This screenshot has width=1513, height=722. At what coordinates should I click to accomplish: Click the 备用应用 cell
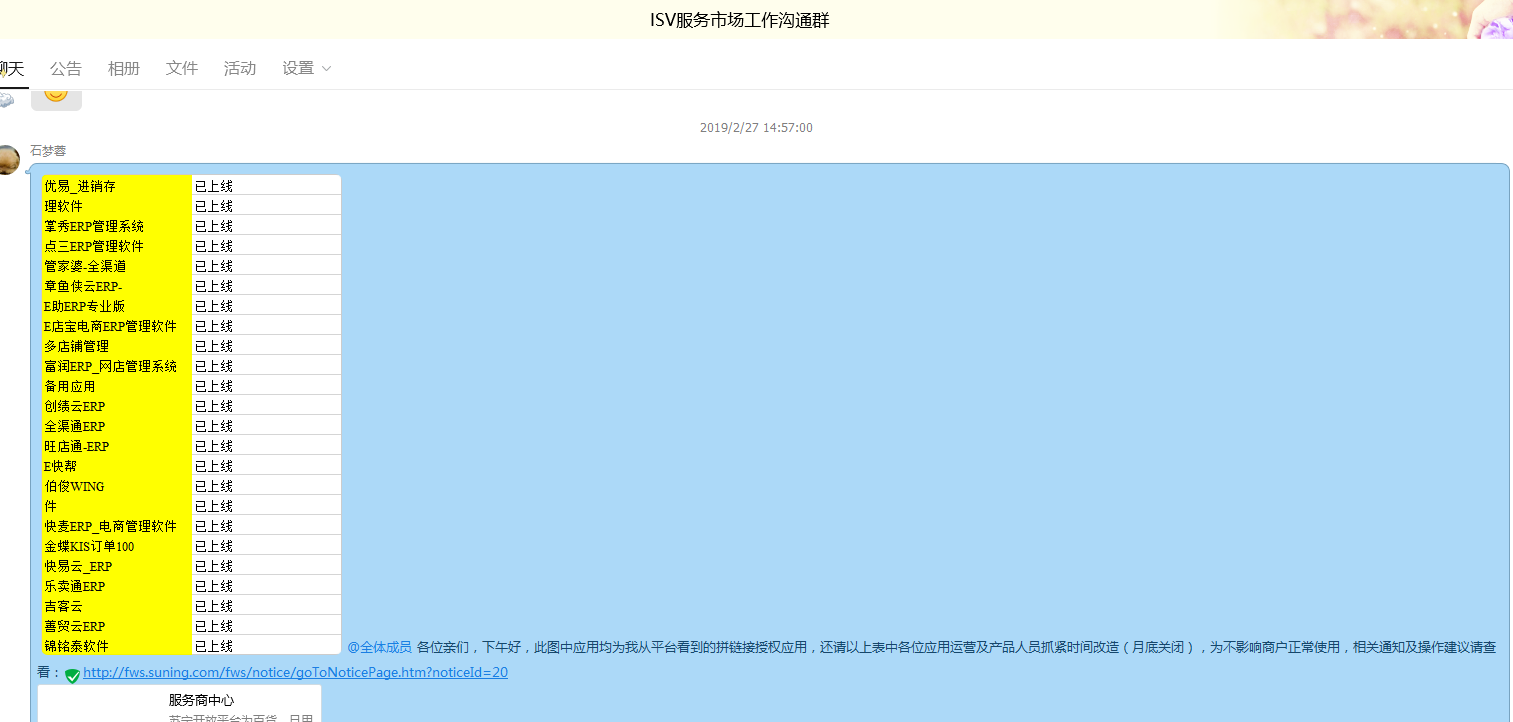[x=117, y=386]
